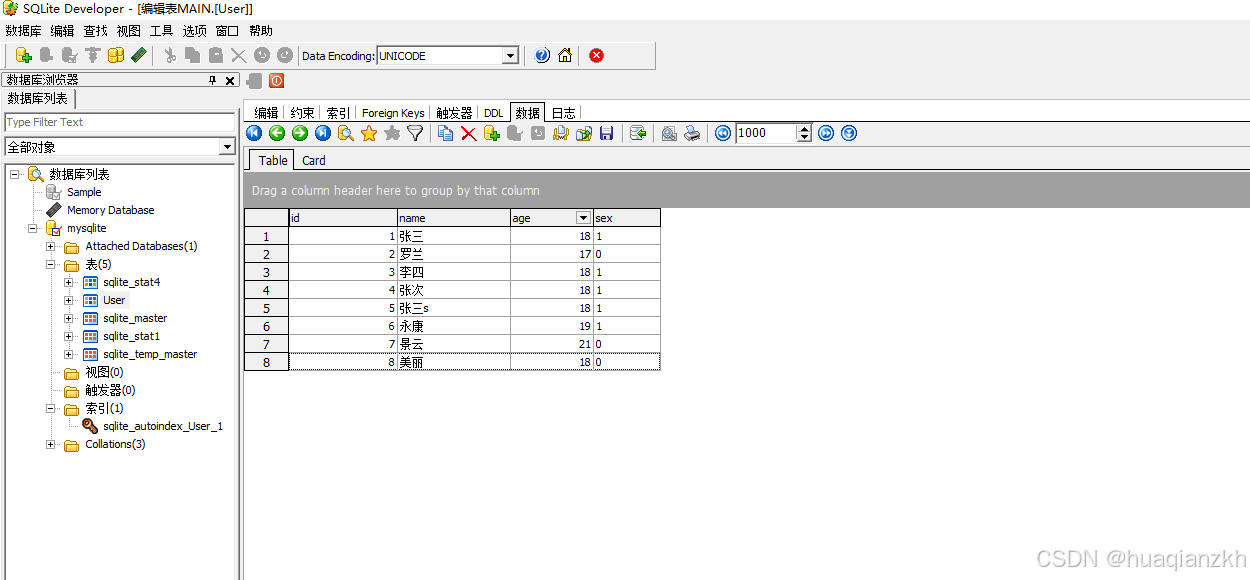This screenshot has width=1250, height=580.
Task: Click the cell containing 李四
Action: pyautogui.click(x=454, y=272)
